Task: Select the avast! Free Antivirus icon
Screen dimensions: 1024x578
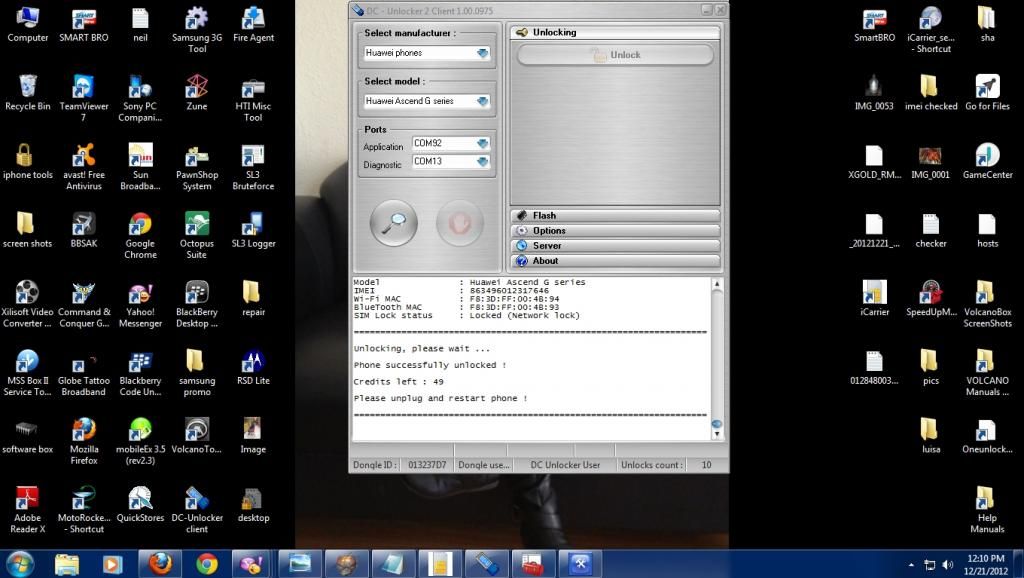Action: [x=84, y=167]
